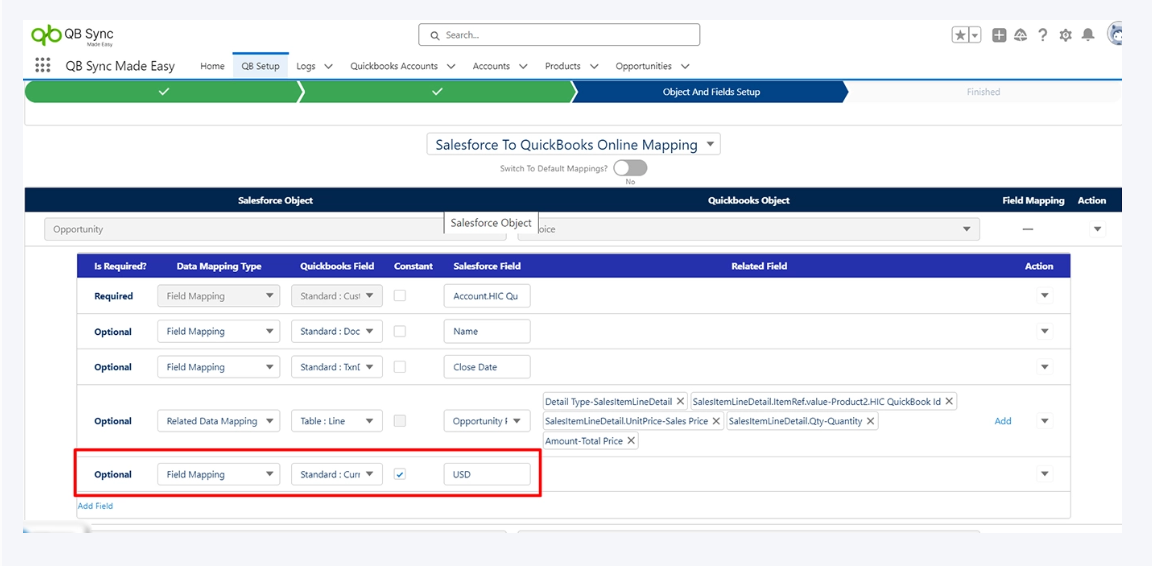Open Data Mapping Type in USD row

(218, 475)
